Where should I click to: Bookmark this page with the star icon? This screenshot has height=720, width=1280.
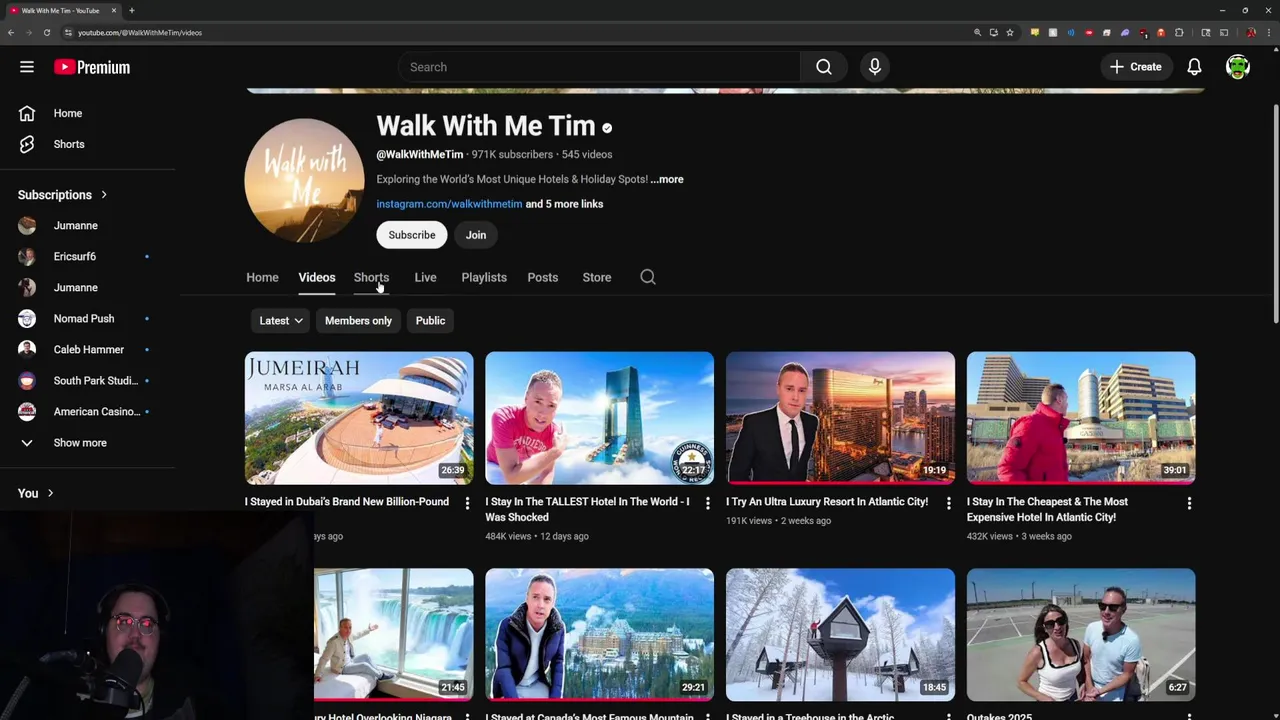click(x=1010, y=32)
